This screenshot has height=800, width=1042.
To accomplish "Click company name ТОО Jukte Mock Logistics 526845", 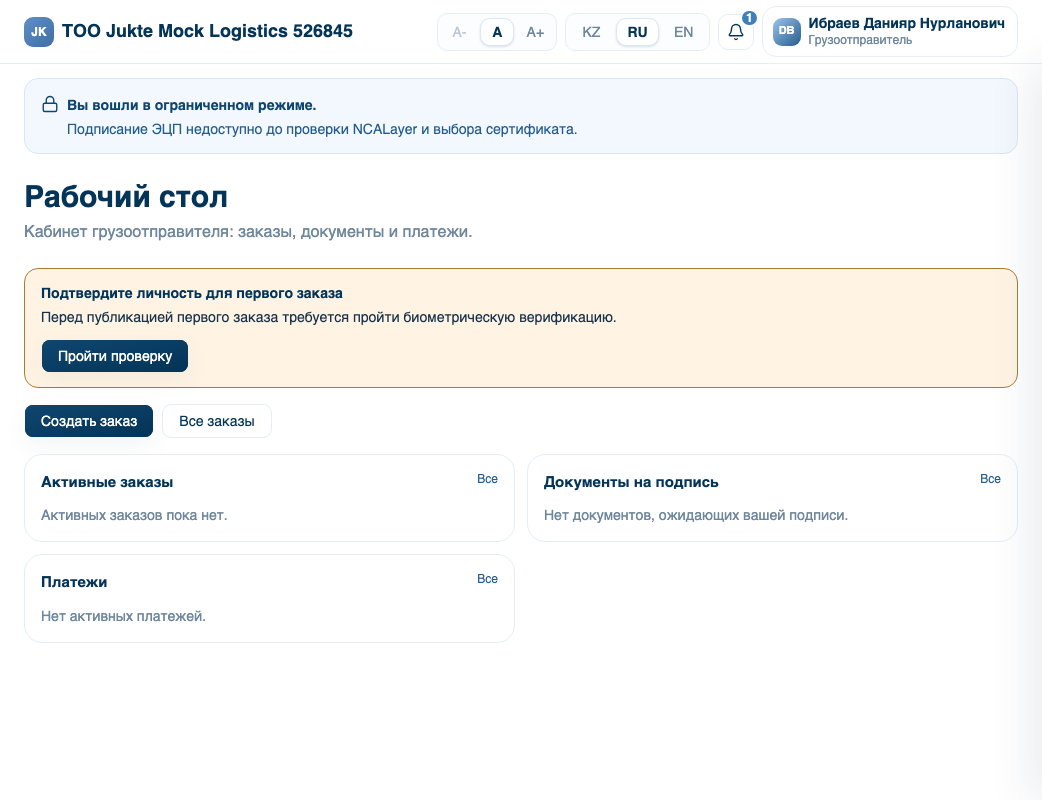I will 207,31.
